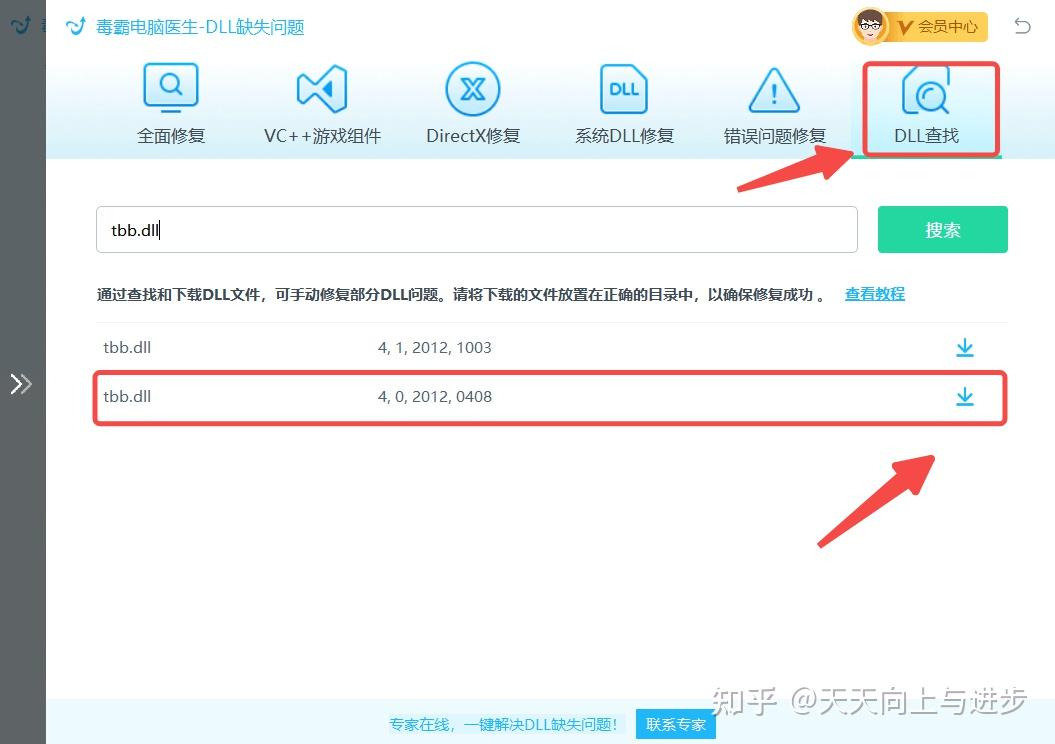Open the 系统DLL修复 tool
Viewport: 1055px width, 744px height.
(623, 88)
